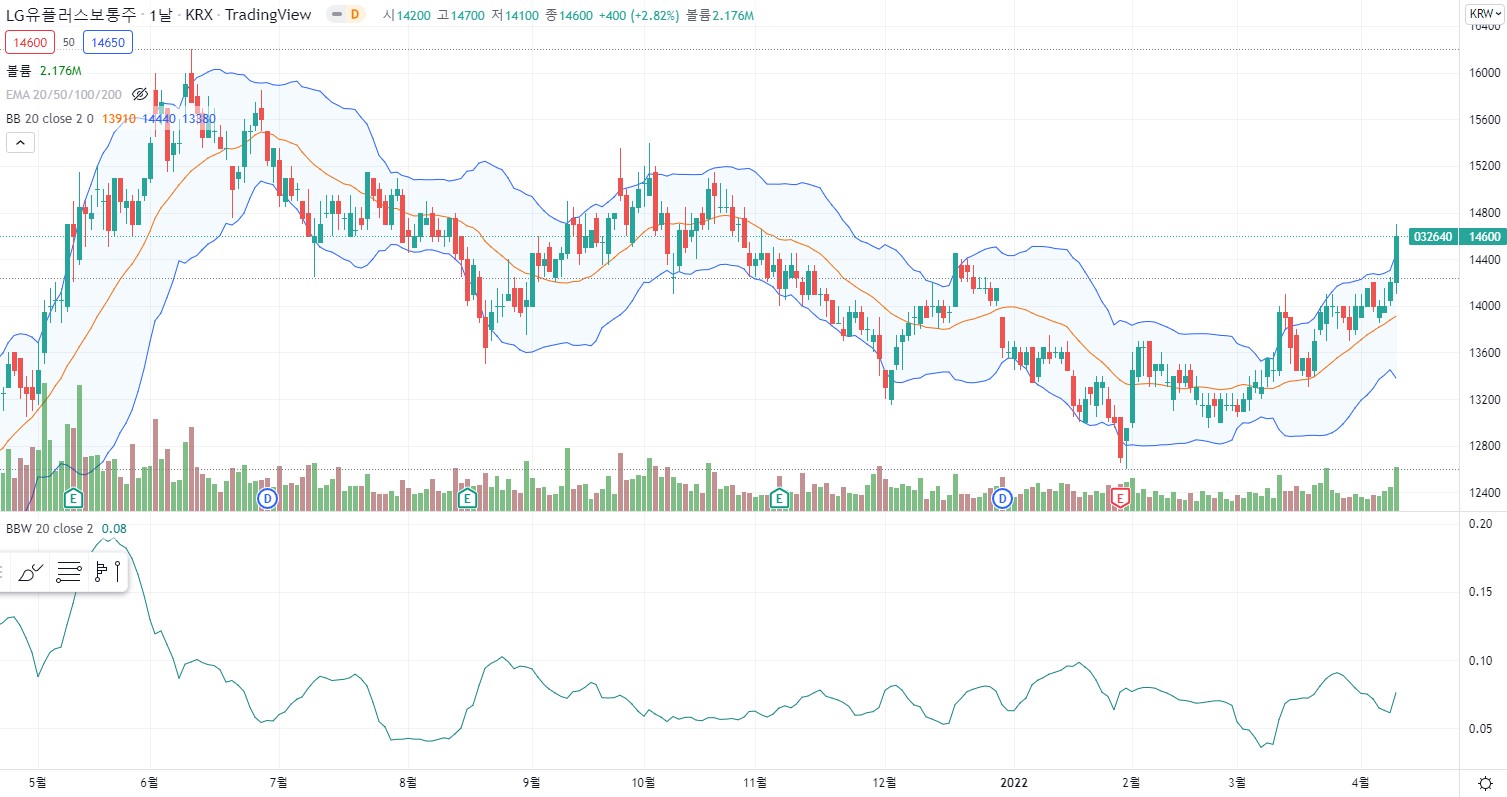This screenshot has width=1507, height=797.
Task: Select the 볼륨 2.176M volume legend
Action: click(x=44, y=71)
